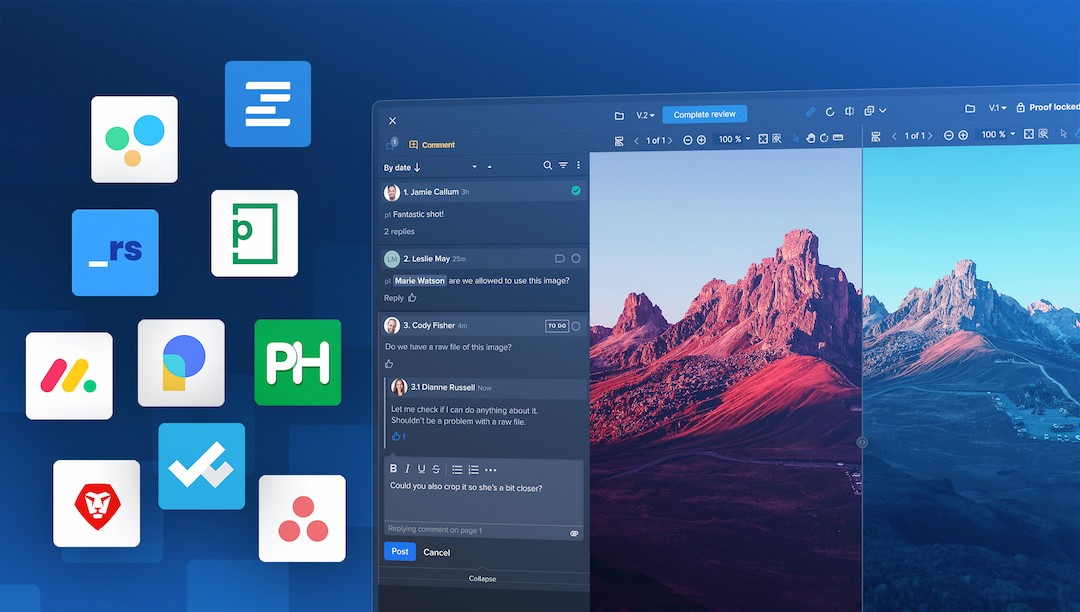Open the V.2 version dropdown
Screen dimensions: 1080x612
pyautogui.click(x=646, y=112)
